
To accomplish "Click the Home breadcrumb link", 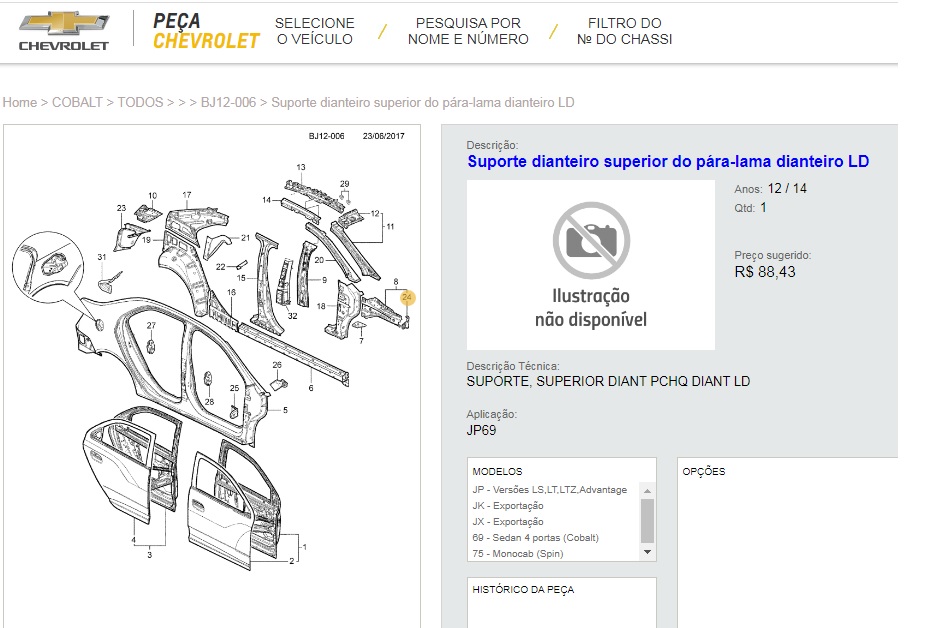I will [x=20, y=102].
